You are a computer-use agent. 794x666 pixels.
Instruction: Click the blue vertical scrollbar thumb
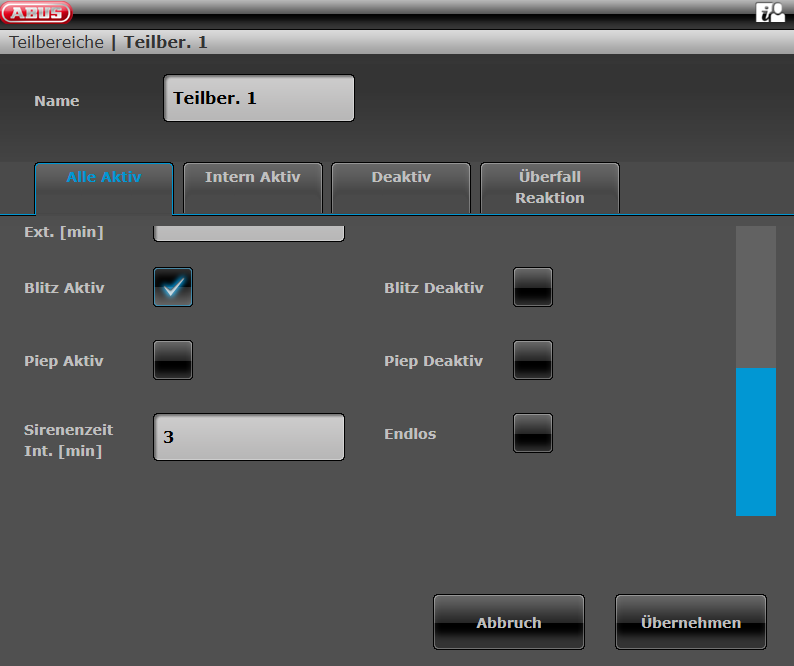(x=756, y=441)
